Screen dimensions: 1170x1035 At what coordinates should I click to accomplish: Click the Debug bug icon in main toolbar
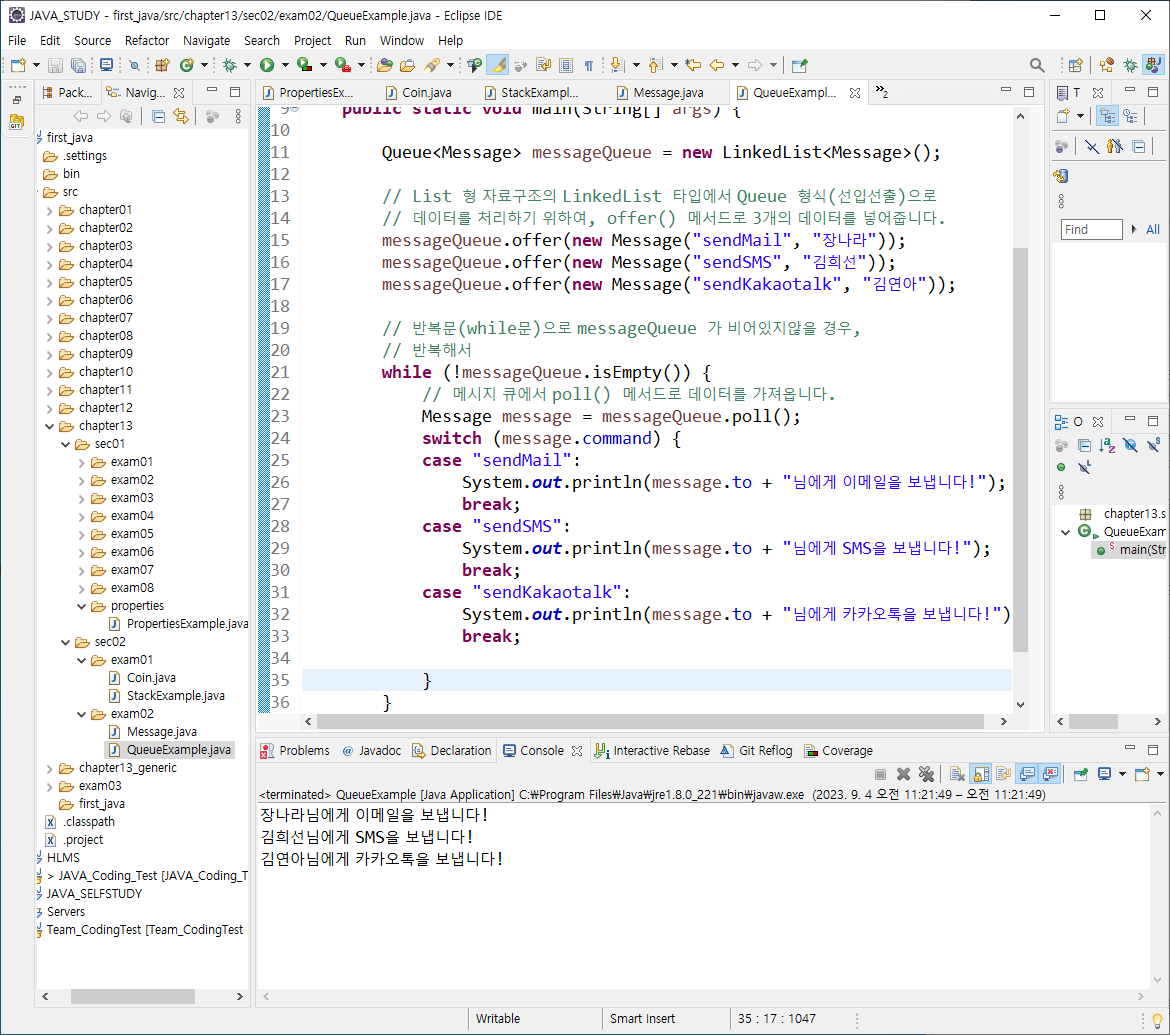(x=229, y=65)
